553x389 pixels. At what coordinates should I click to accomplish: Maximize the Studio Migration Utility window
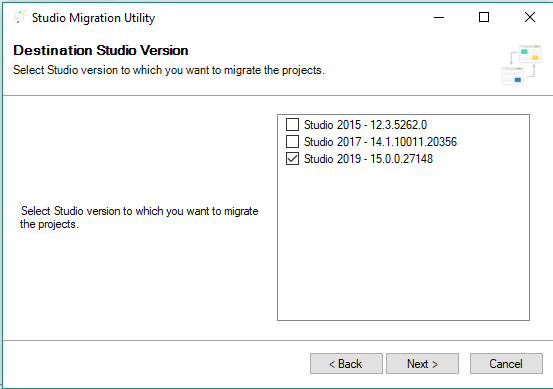484,17
